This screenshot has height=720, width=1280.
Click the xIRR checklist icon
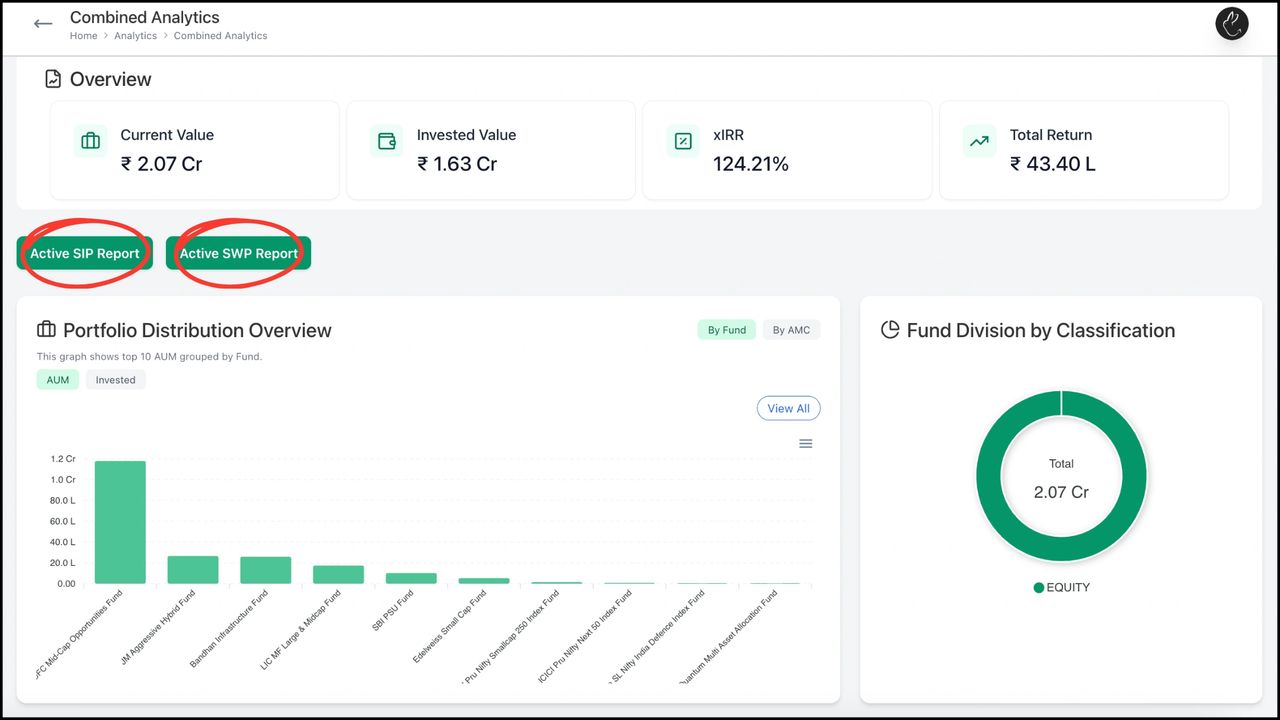tap(682, 141)
